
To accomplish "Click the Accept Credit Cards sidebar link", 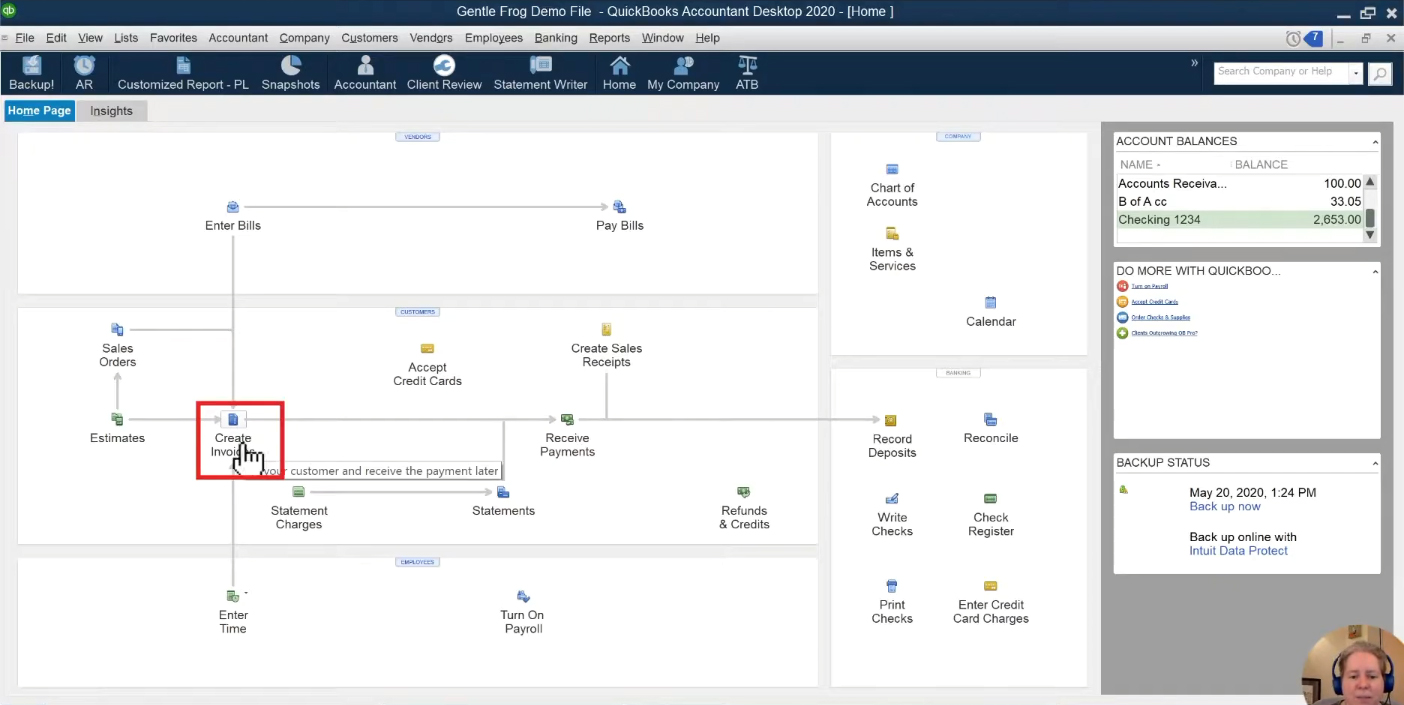I will pos(1154,302).
